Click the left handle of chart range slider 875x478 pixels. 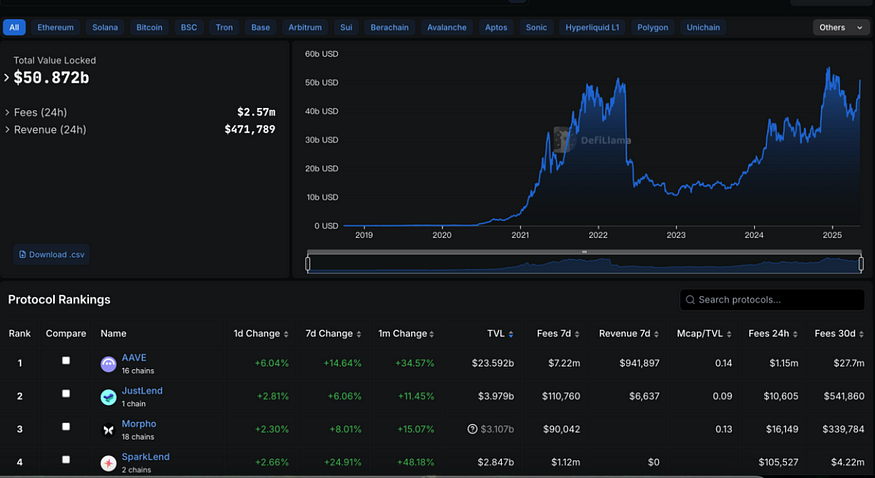308,264
